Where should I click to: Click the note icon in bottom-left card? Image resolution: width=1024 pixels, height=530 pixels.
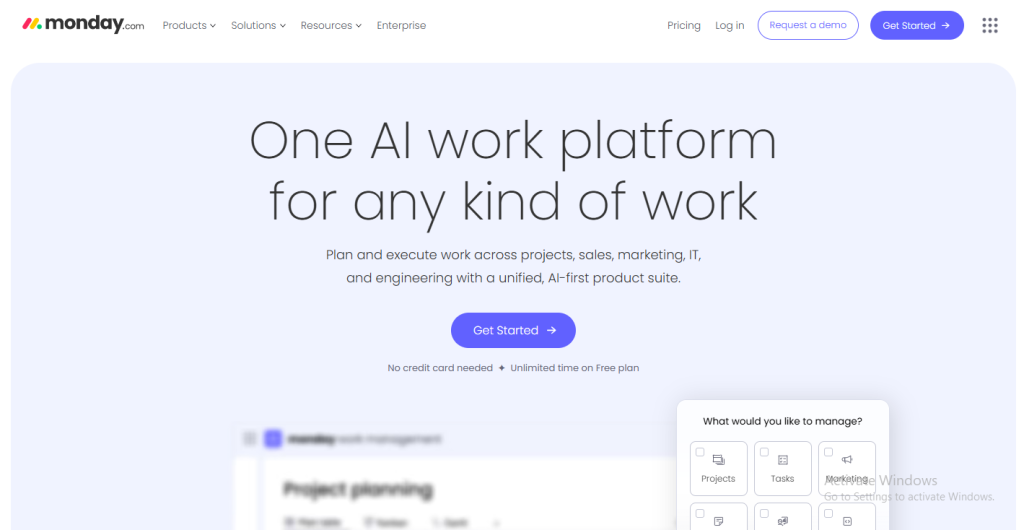pos(718,521)
